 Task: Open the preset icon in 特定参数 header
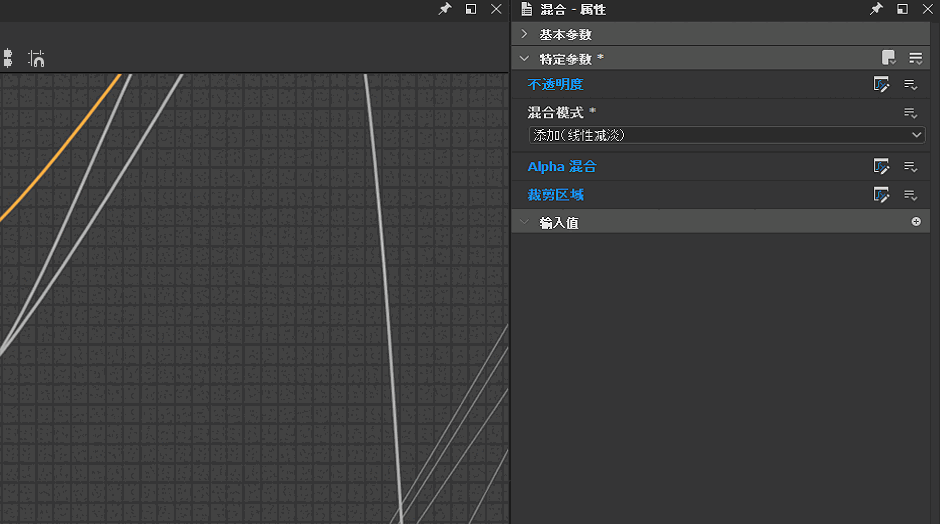click(x=888, y=58)
